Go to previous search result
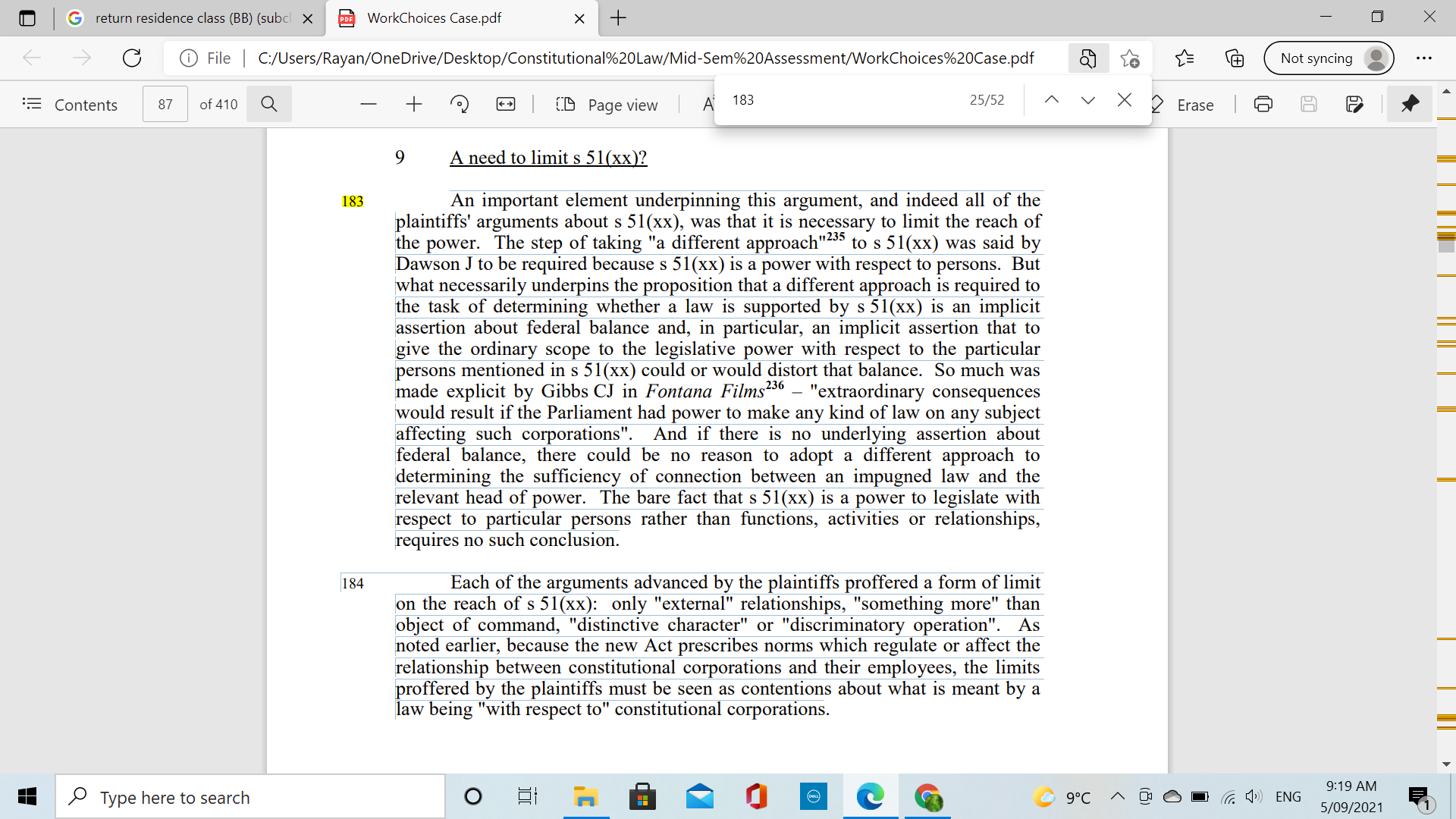The height and width of the screenshot is (819, 1456). click(x=1051, y=99)
